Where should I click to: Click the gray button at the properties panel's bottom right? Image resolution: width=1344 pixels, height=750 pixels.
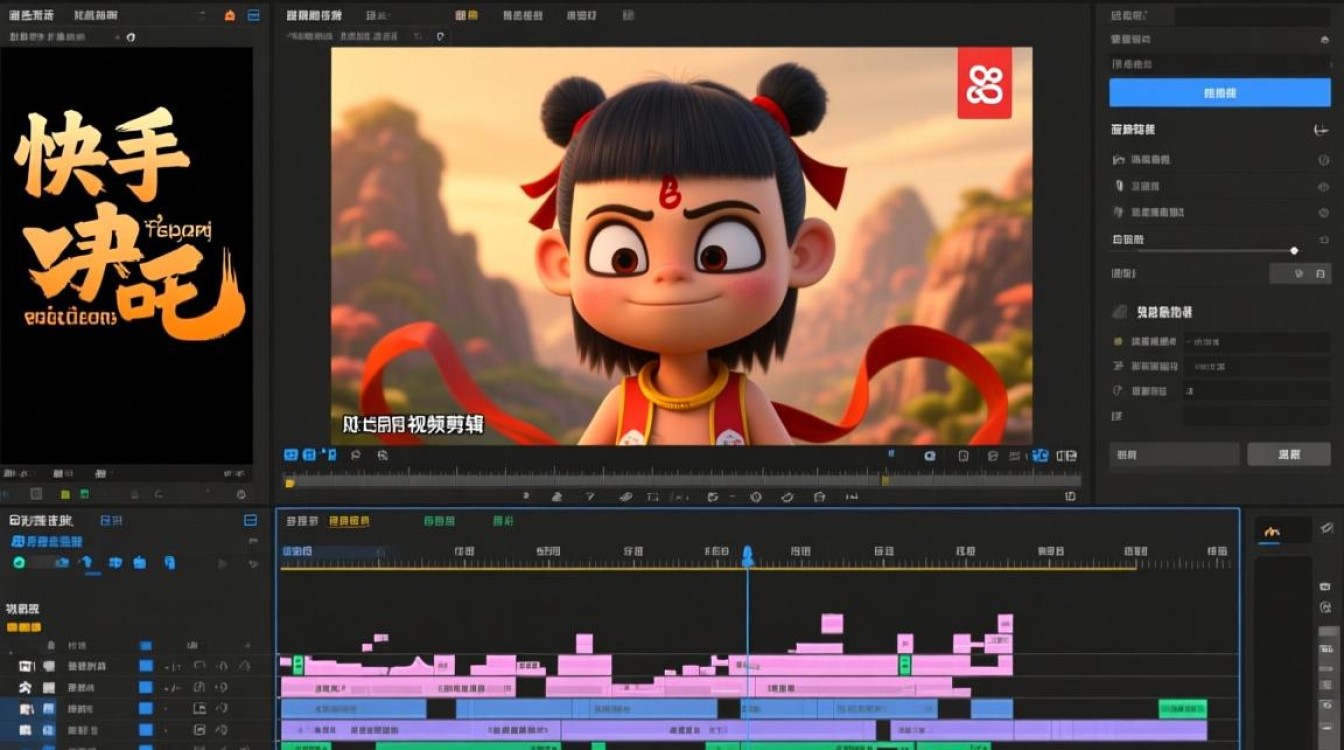(1288, 455)
